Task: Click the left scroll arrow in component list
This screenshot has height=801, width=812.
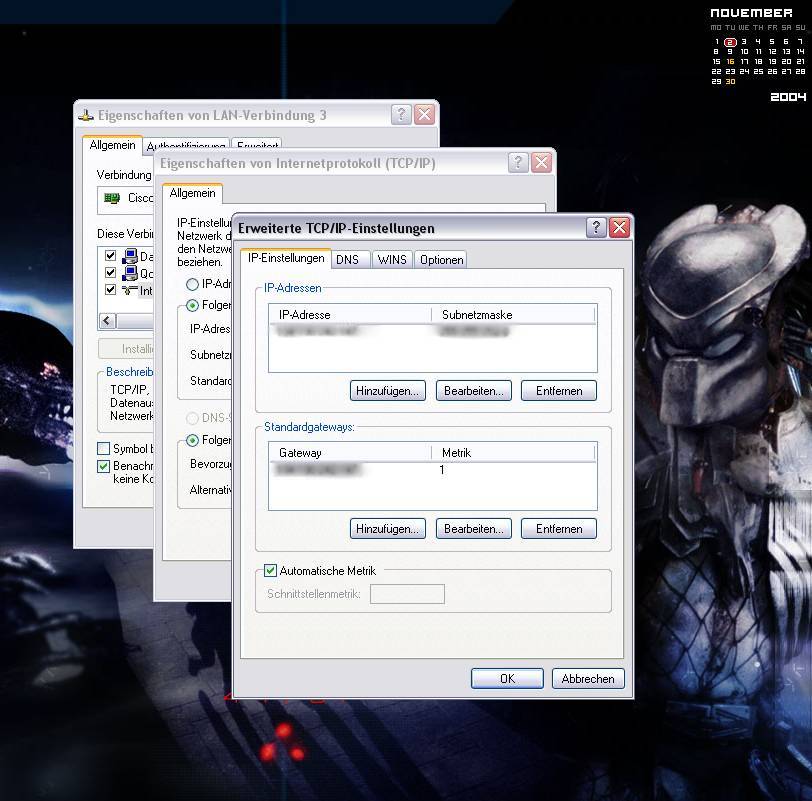Action: point(107,321)
